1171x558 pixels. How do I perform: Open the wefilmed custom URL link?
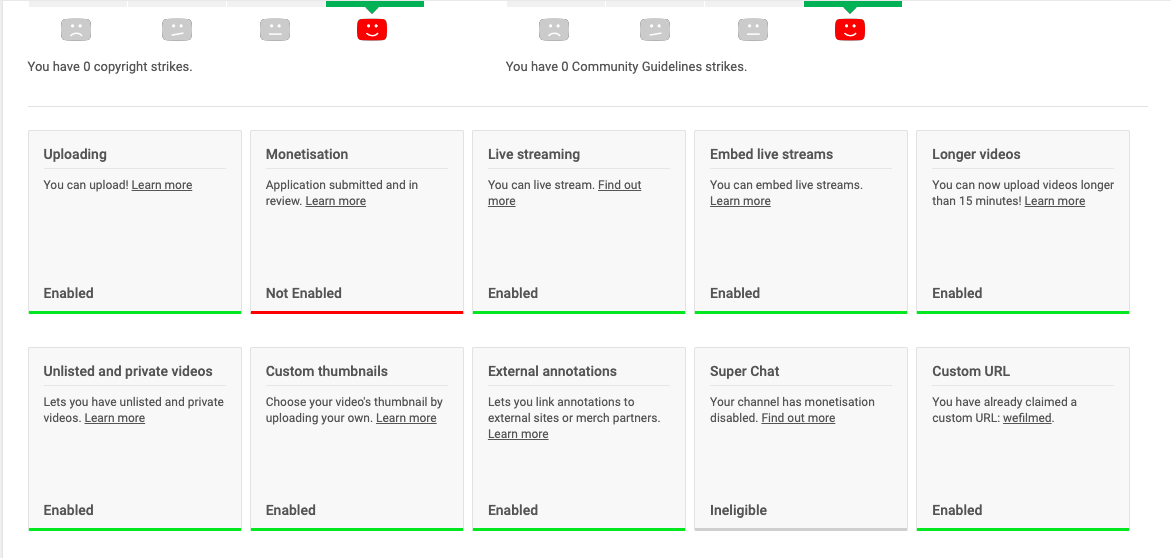click(x=1027, y=418)
